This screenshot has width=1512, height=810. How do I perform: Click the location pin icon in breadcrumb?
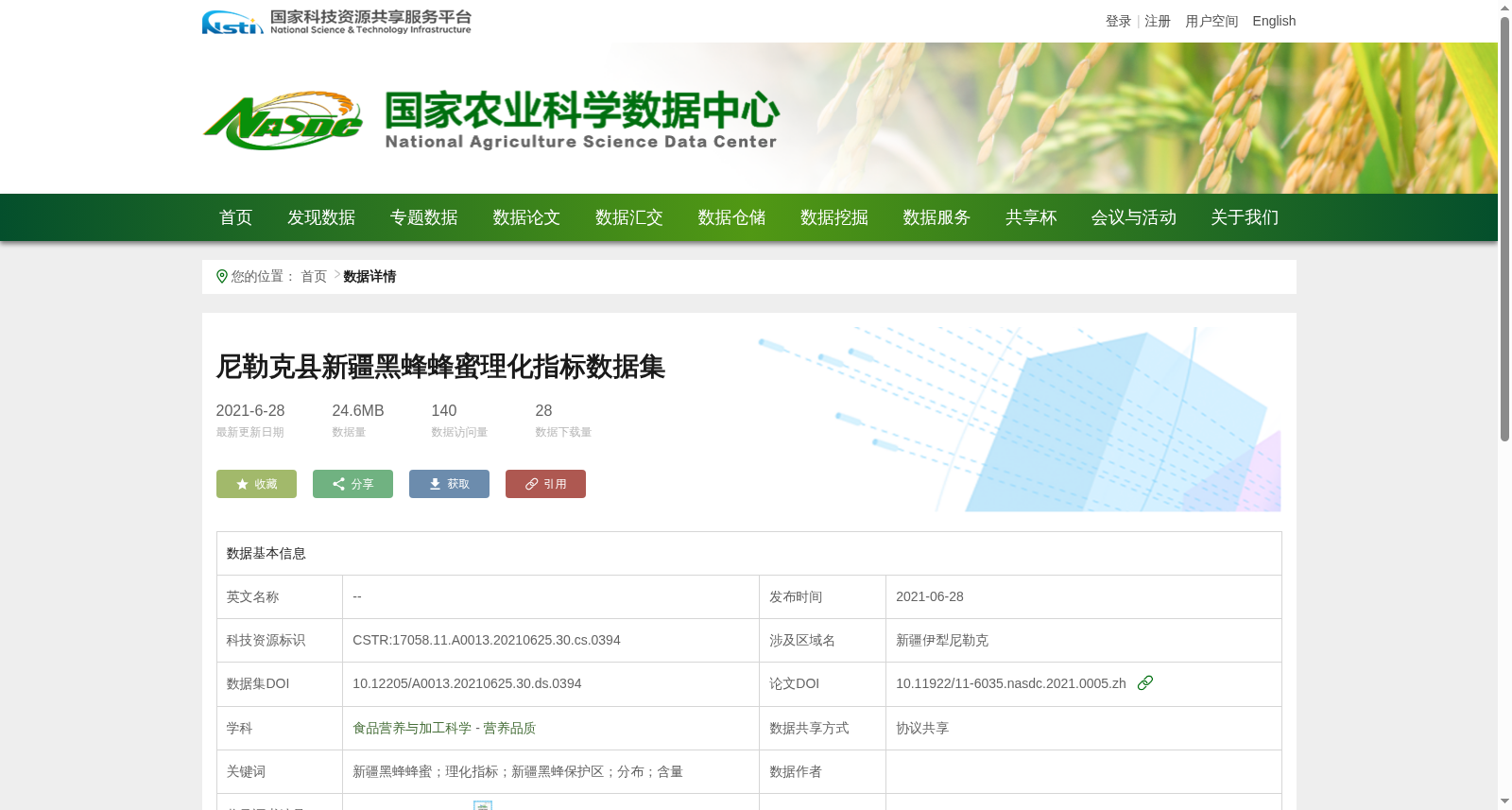pyautogui.click(x=222, y=276)
